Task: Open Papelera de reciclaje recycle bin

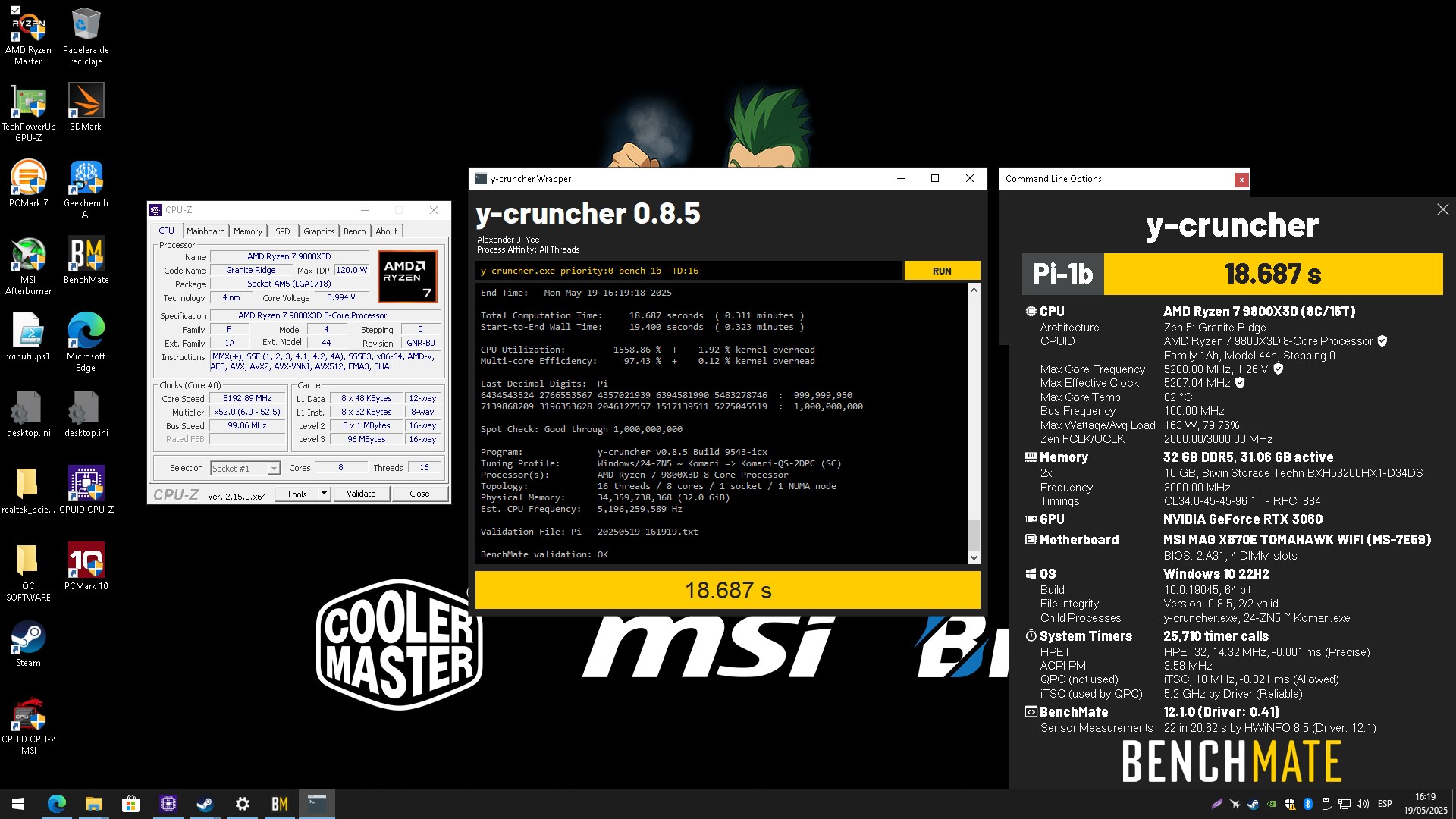Action: click(x=86, y=36)
